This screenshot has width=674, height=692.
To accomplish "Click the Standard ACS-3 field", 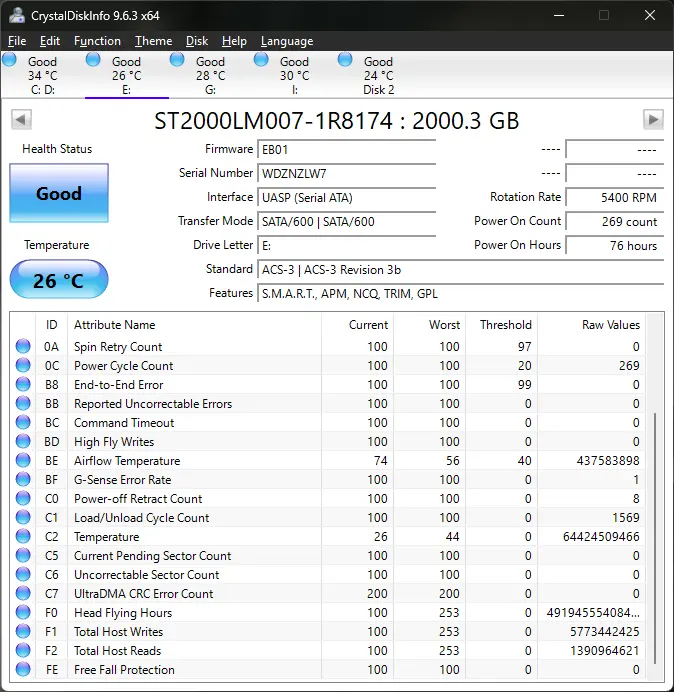I will point(460,270).
